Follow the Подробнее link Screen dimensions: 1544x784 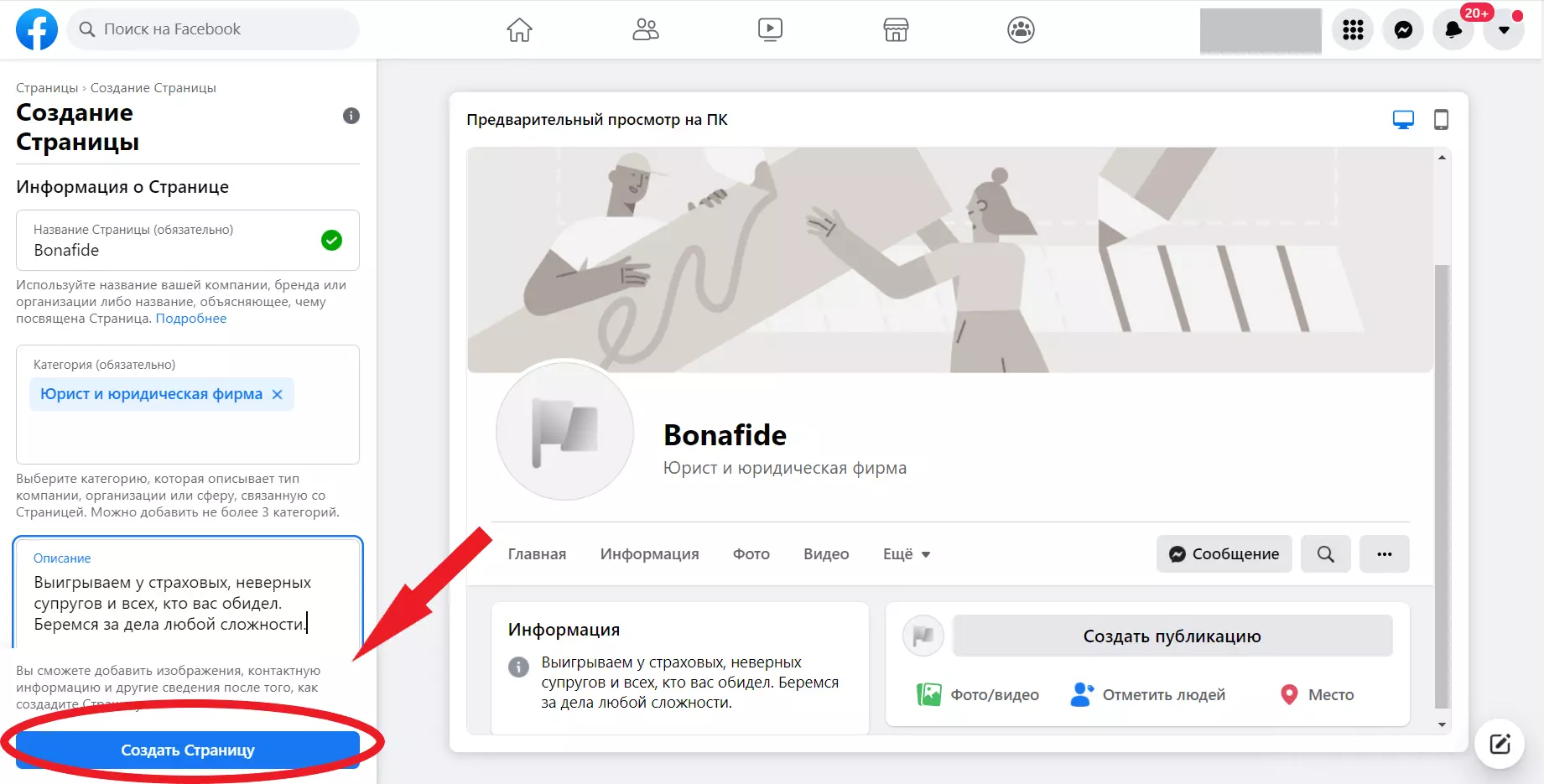tap(191, 319)
